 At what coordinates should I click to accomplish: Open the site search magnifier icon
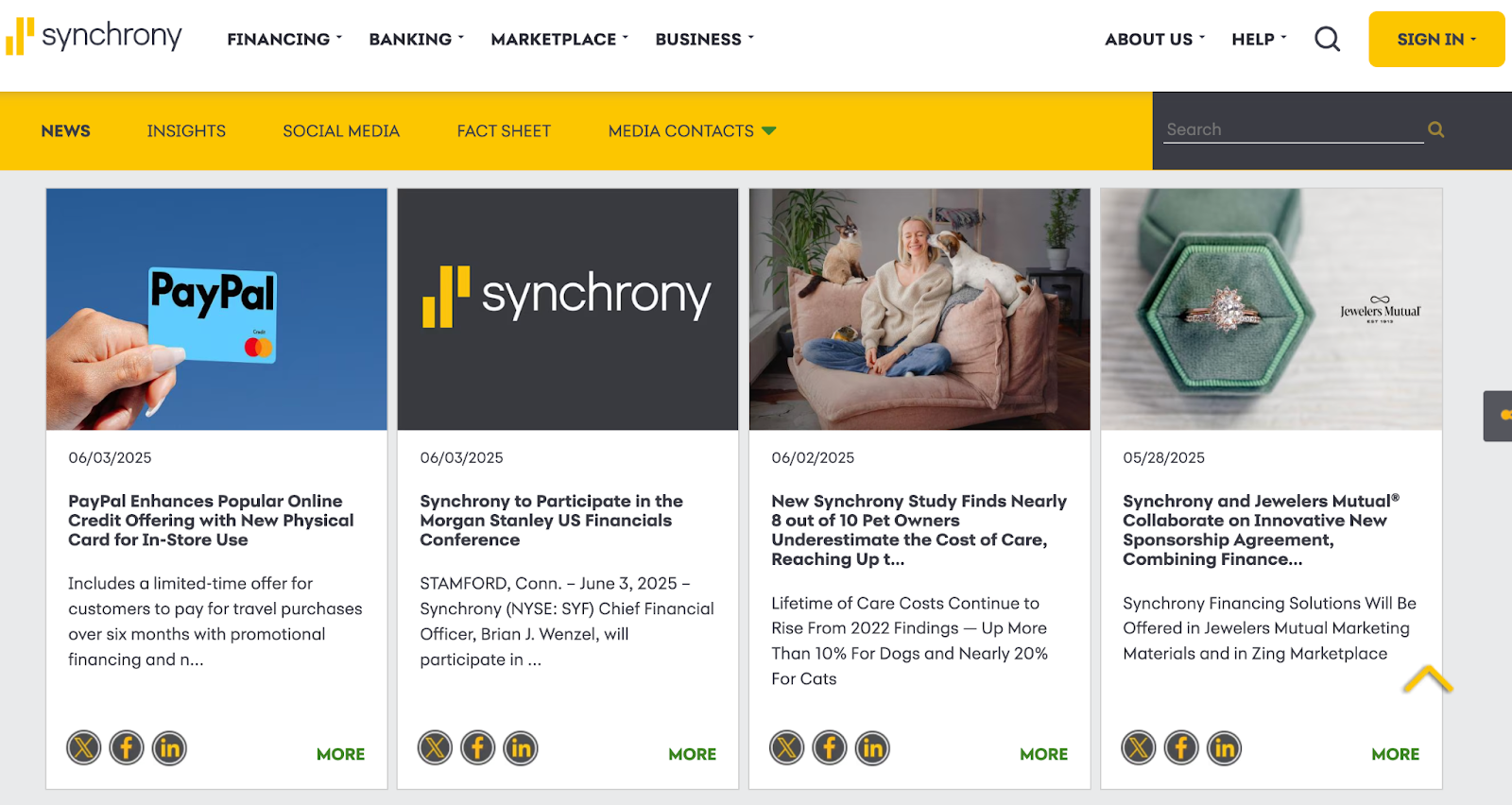point(1327,39)
